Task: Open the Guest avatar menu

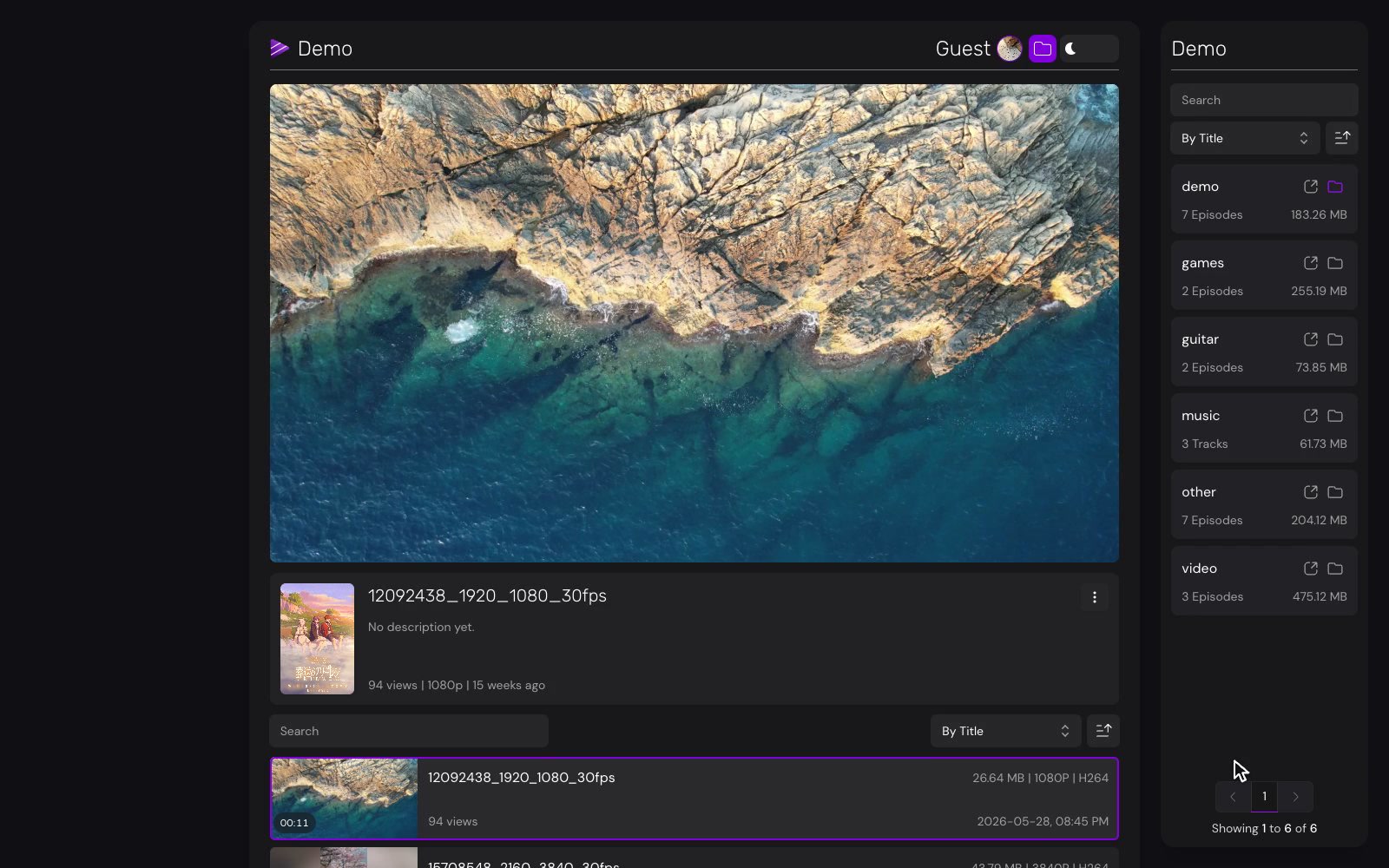Action: [x=1010, y=49]
